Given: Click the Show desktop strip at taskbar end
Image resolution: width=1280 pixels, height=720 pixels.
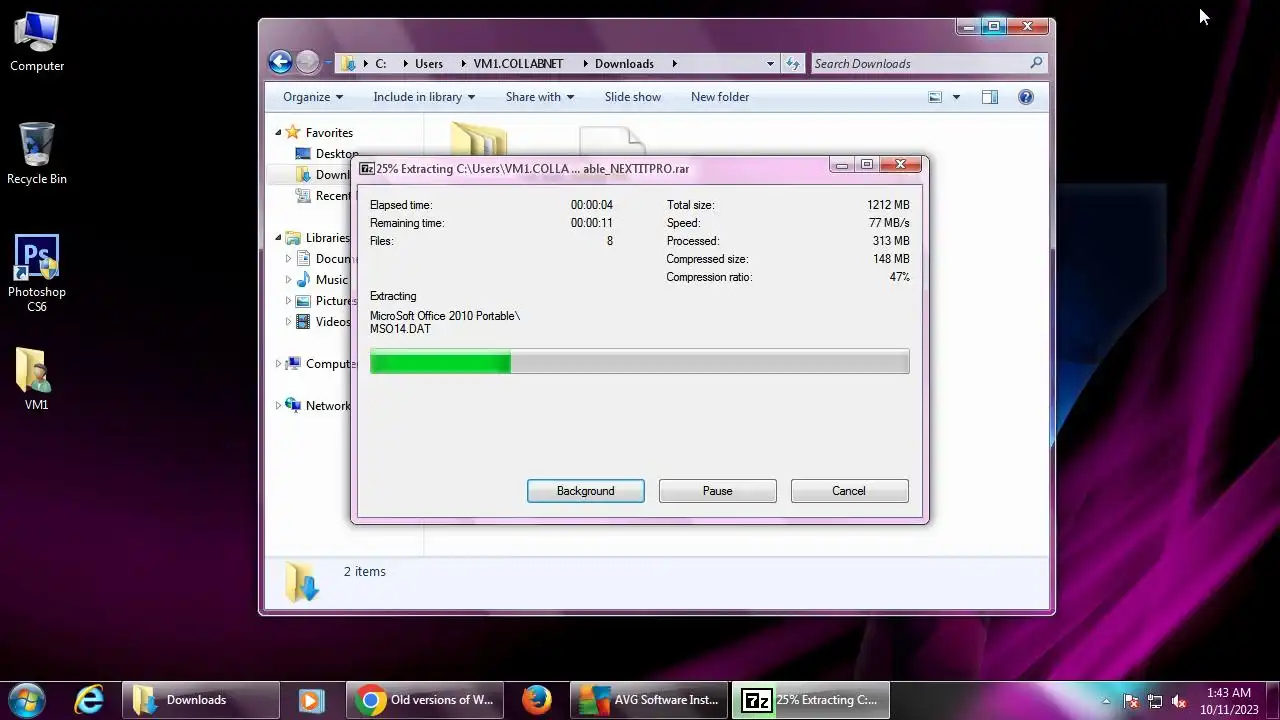Looking at the screenshot, I should (1273, 700).
